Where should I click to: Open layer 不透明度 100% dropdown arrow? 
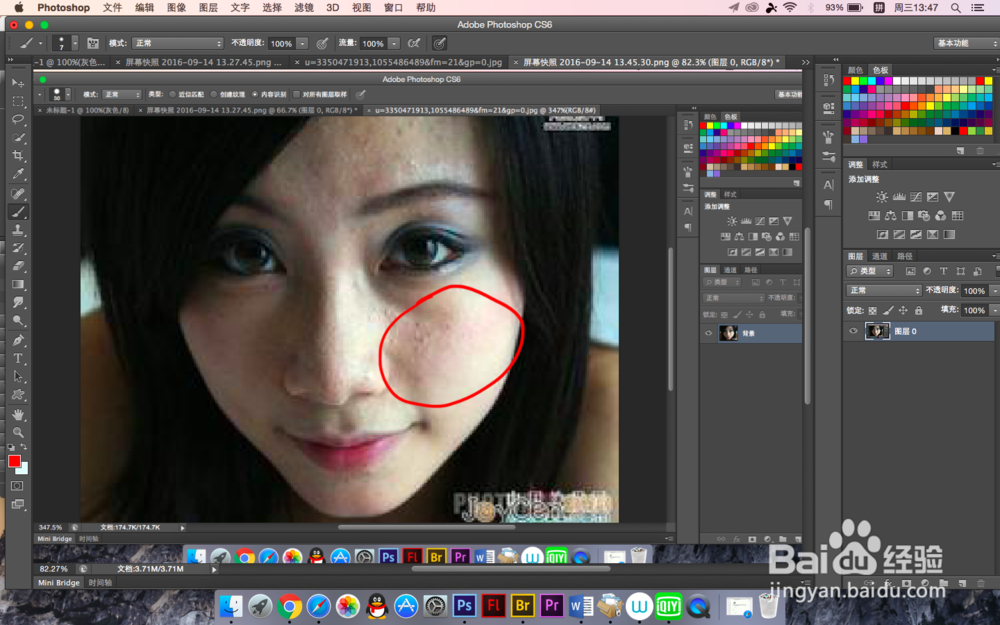pyautogui.click(x=994, y=291)
